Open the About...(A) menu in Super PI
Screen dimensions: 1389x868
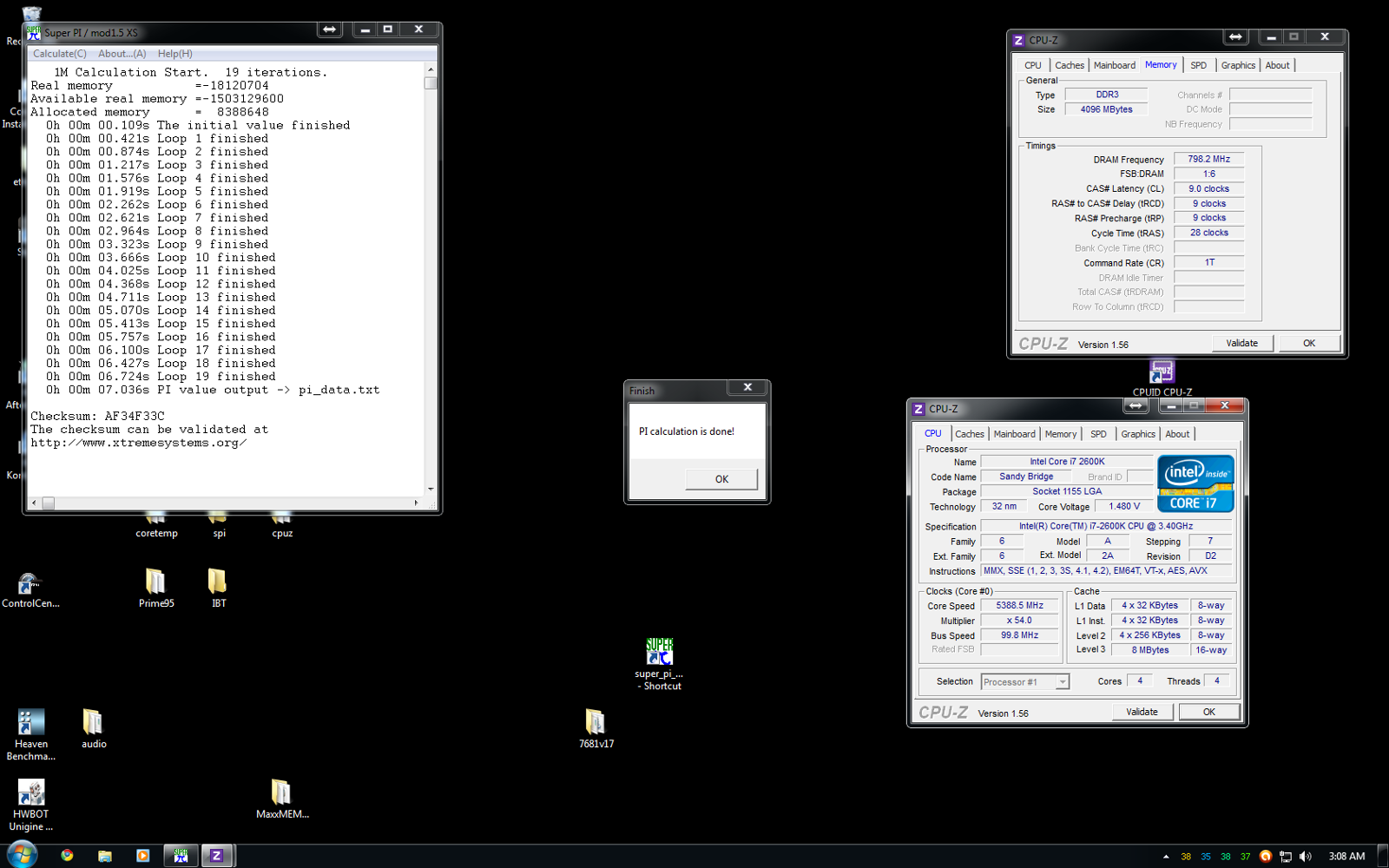coord(122,54)
